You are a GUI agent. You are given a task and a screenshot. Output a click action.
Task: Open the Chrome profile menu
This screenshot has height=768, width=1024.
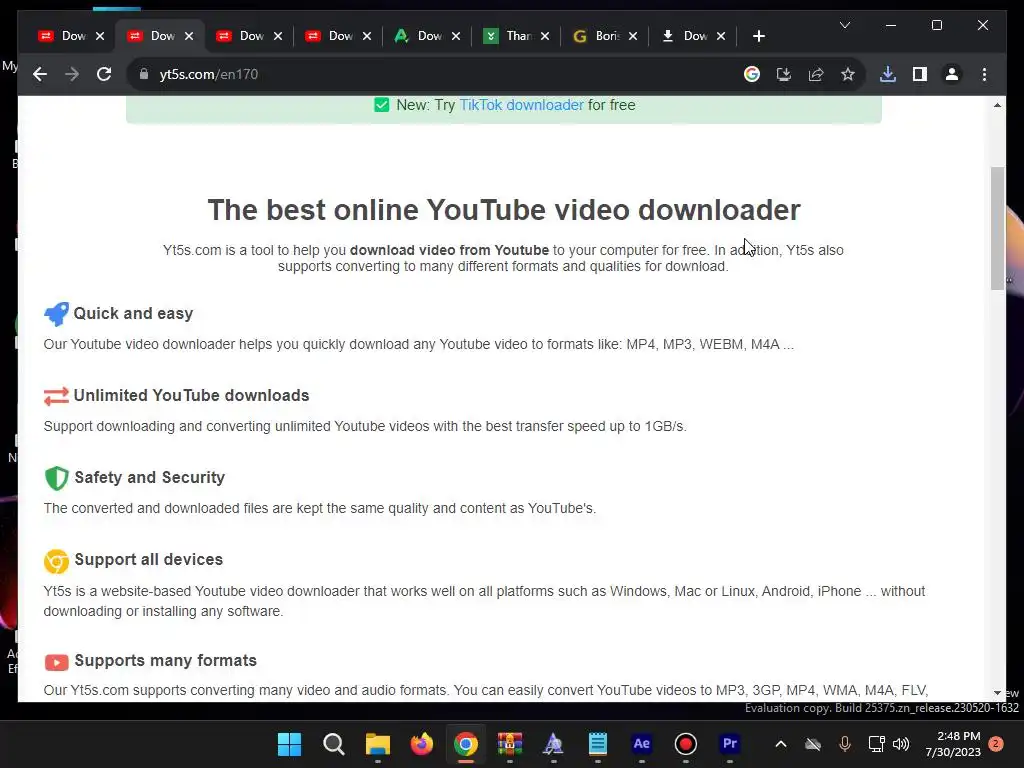952,74
